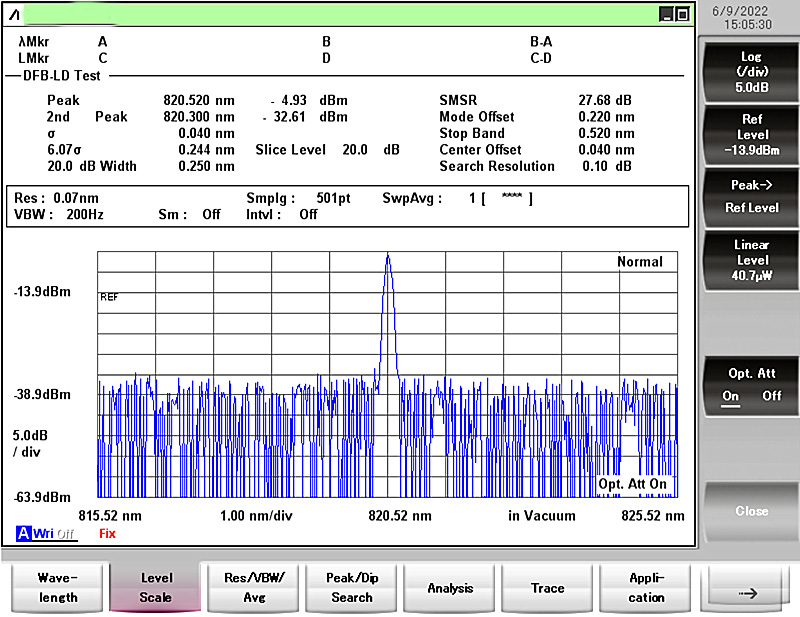Viewport: 800px width, 617px height.
Task: Select the 2nd Peak 820.300 nm value
Action: point(199,117)
